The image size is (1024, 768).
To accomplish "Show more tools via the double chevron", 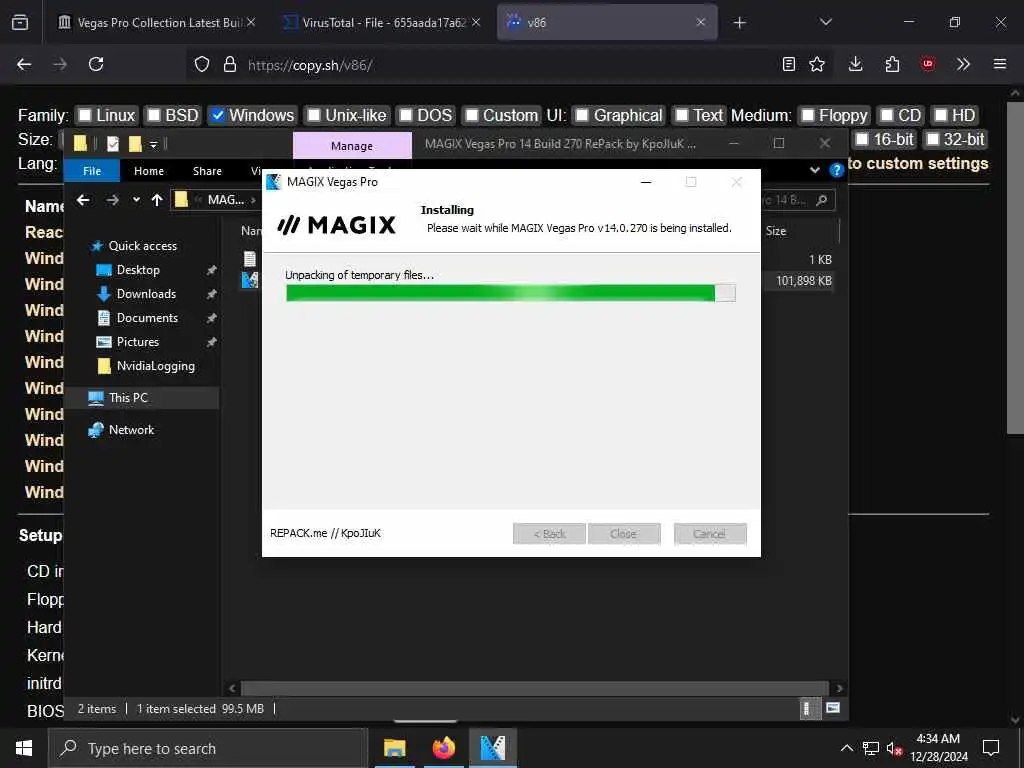I will pyautogui.click(x=963, y=64).
